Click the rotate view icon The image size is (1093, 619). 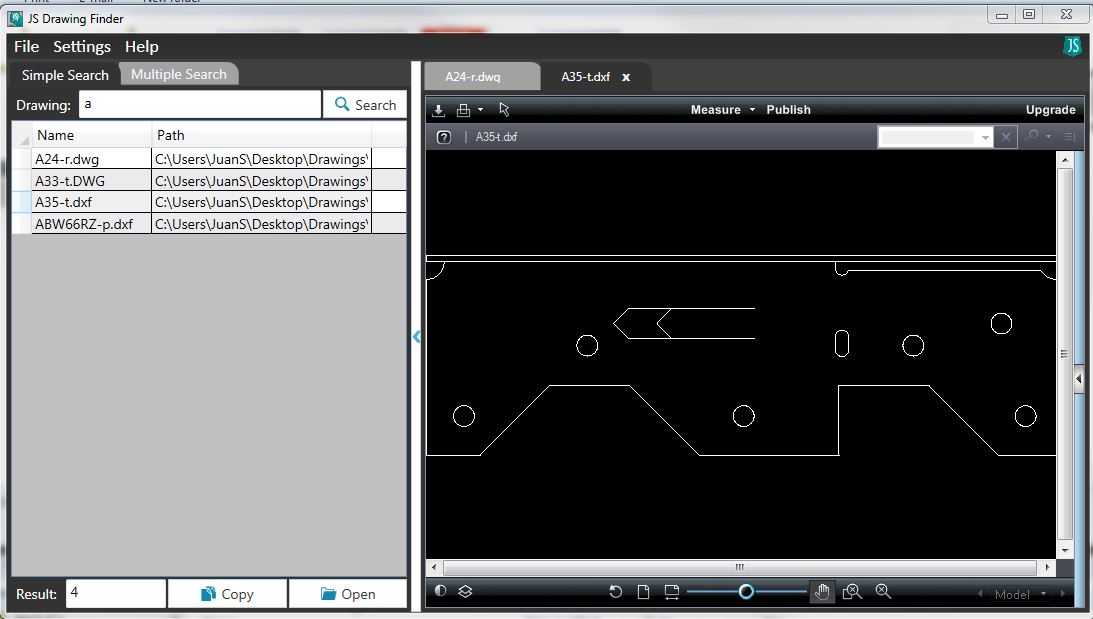coord(615,592)
